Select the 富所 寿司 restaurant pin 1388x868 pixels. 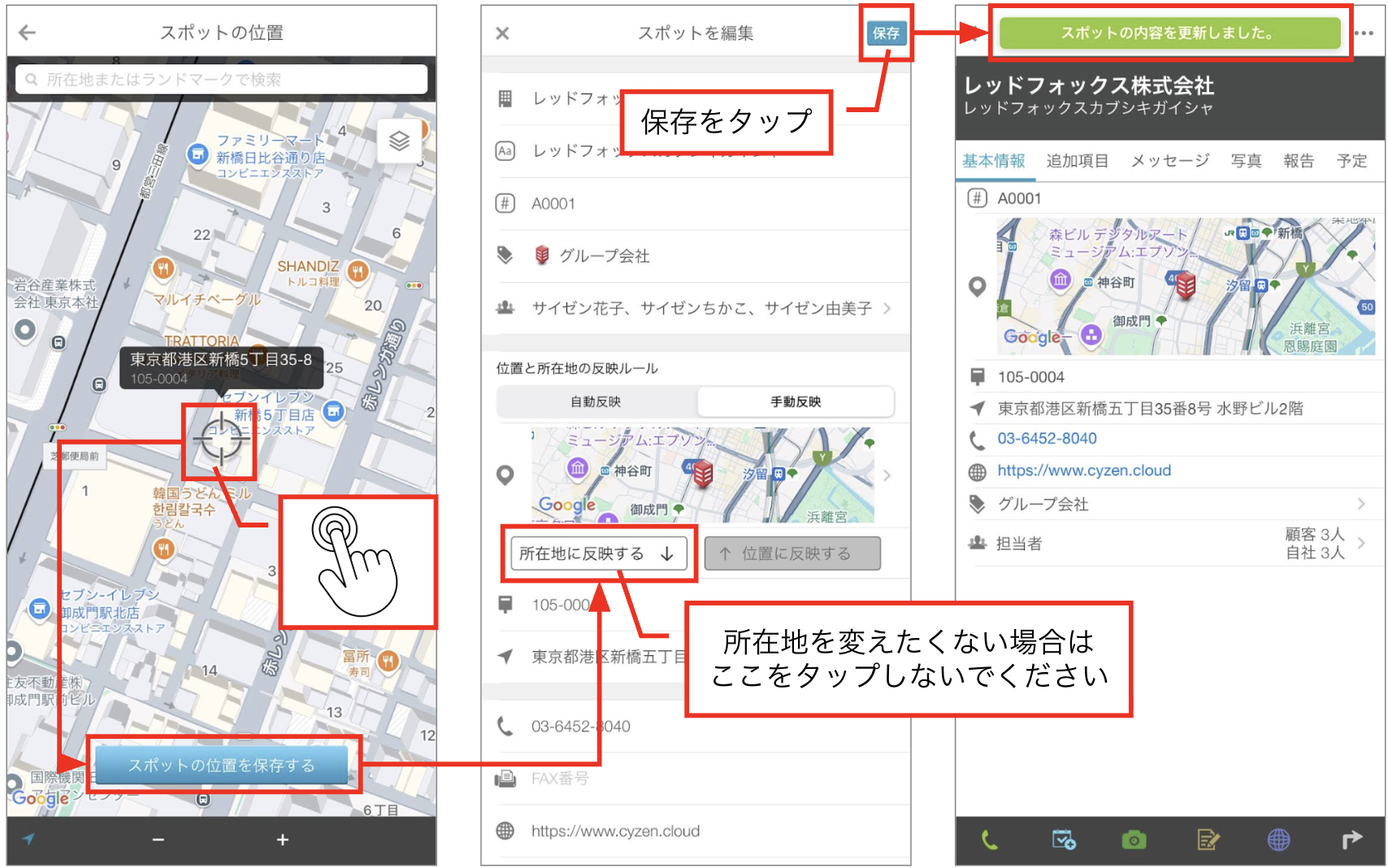click(388, 660)
